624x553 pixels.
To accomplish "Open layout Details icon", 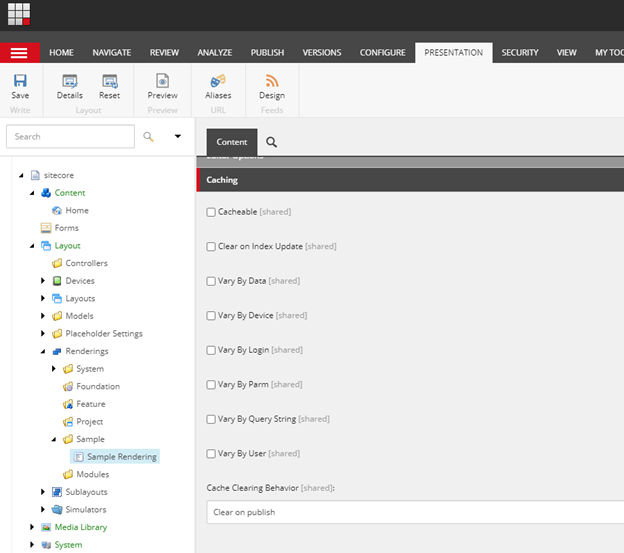I will click(x=70, y=81).
